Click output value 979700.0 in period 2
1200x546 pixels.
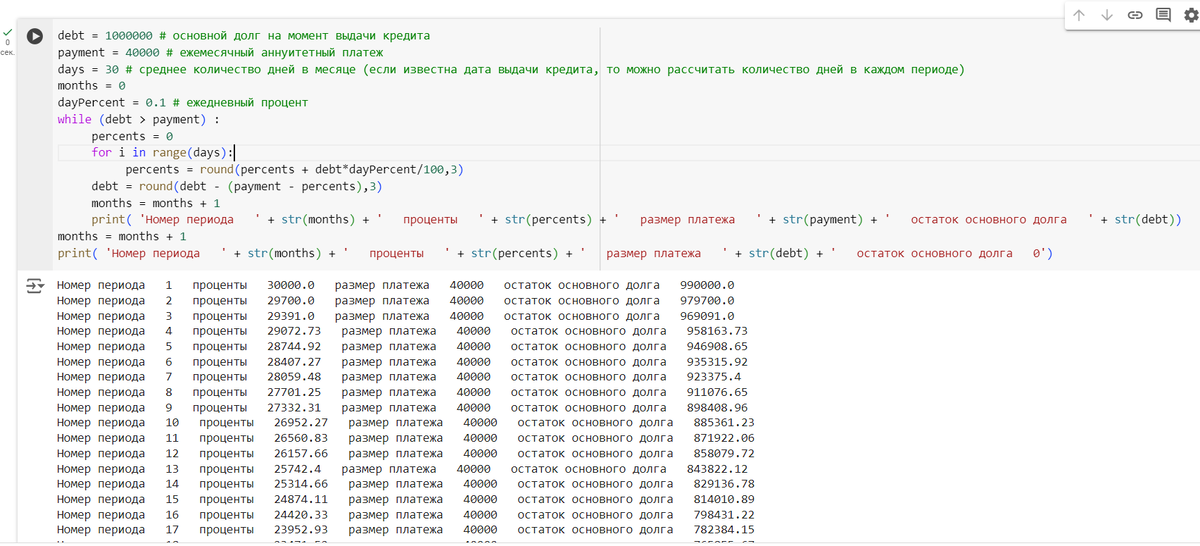pyautogui.click(x=707, y=300)
